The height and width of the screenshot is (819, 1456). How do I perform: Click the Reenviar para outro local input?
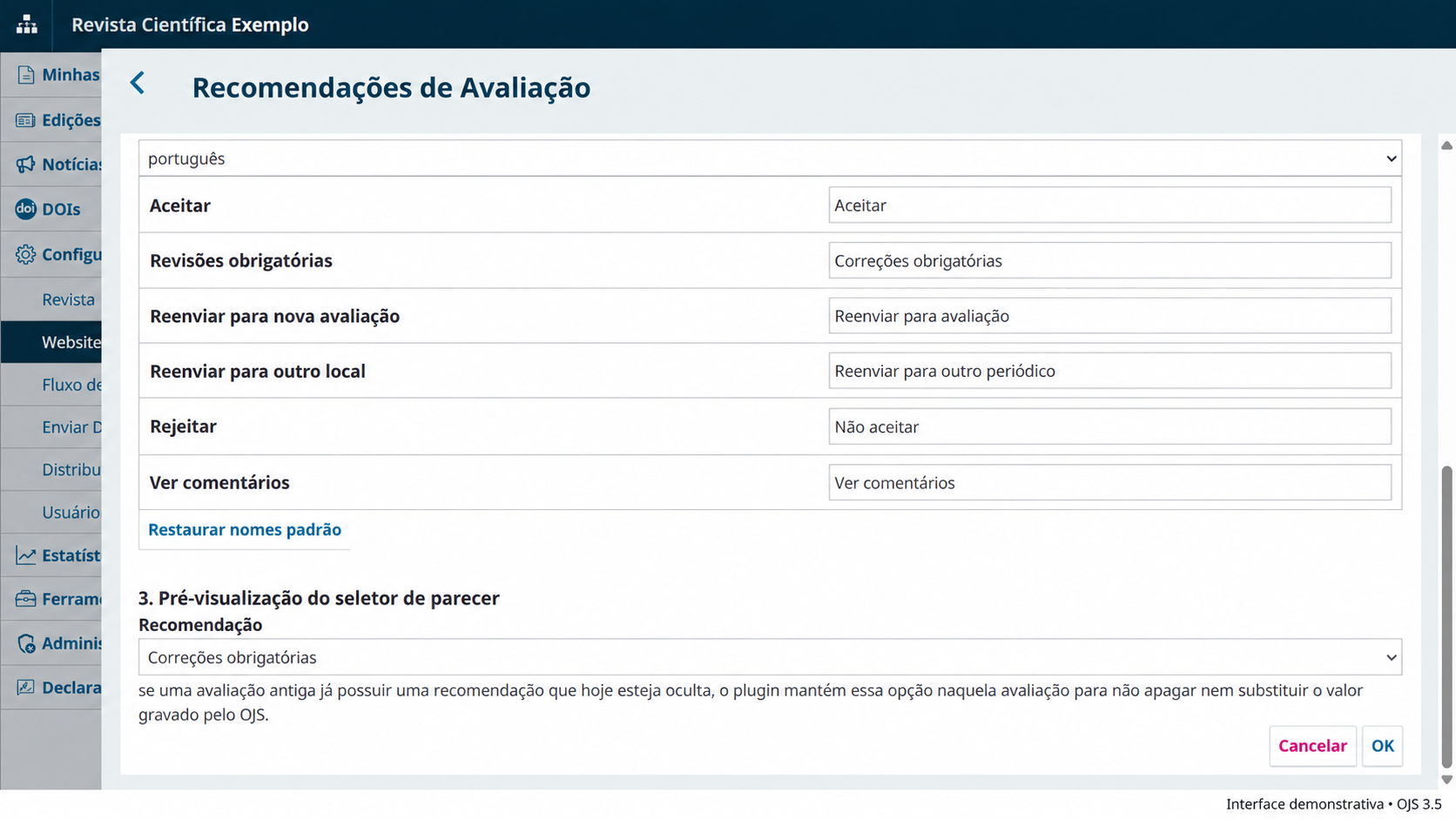1109,371
